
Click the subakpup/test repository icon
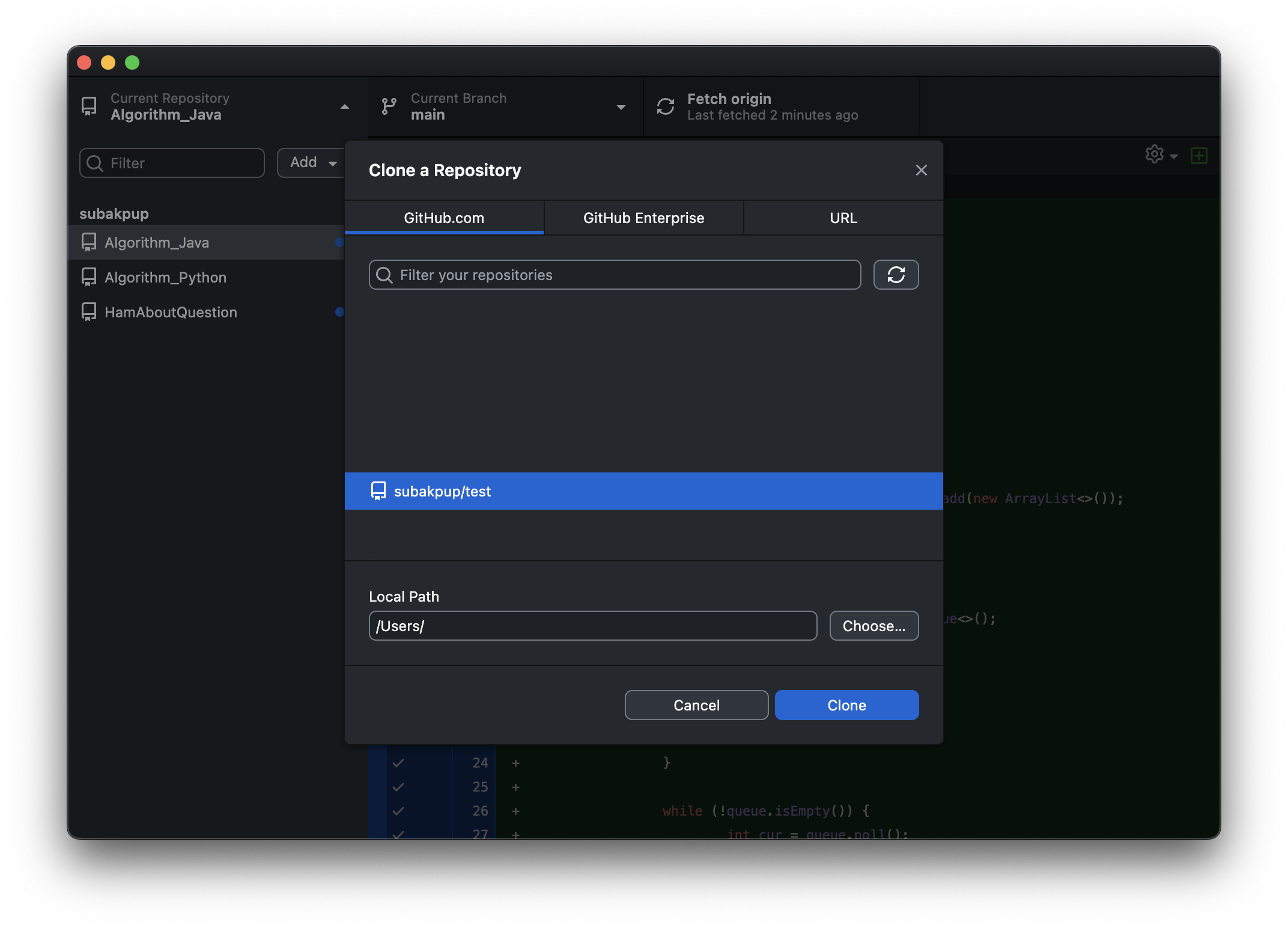[x=378, y=491]
